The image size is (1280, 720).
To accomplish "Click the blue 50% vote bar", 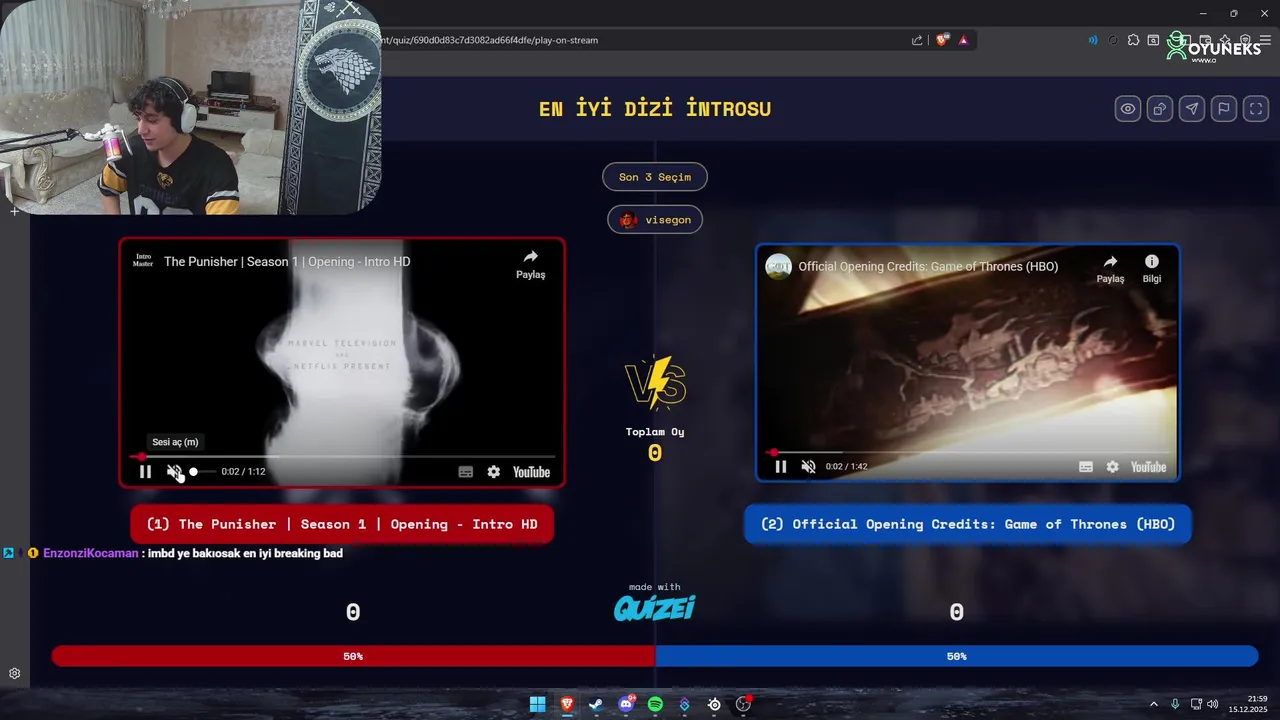I will [956, 656].
